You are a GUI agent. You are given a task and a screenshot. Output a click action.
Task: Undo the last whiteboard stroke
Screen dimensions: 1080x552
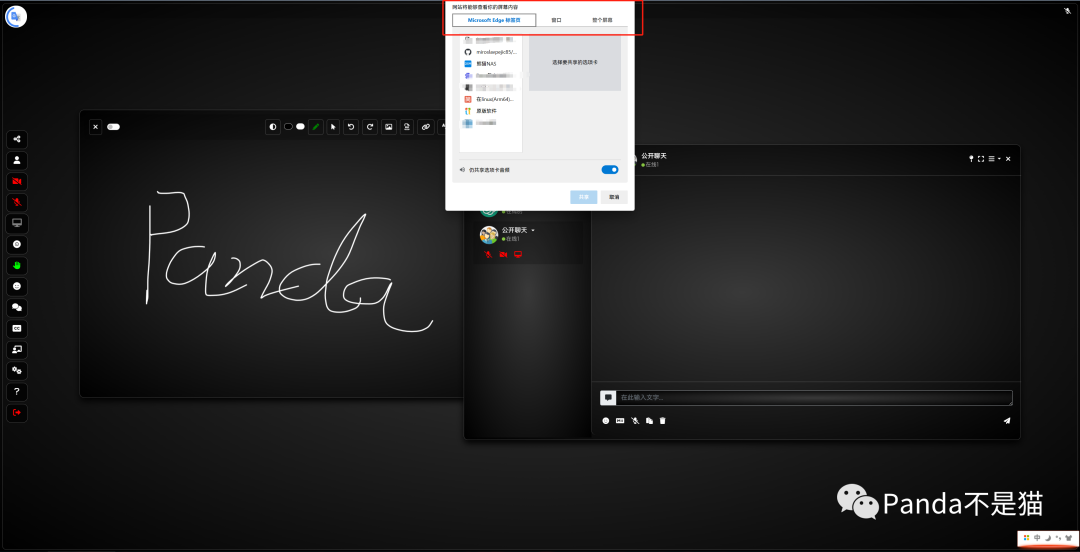(x=351, y=127)
